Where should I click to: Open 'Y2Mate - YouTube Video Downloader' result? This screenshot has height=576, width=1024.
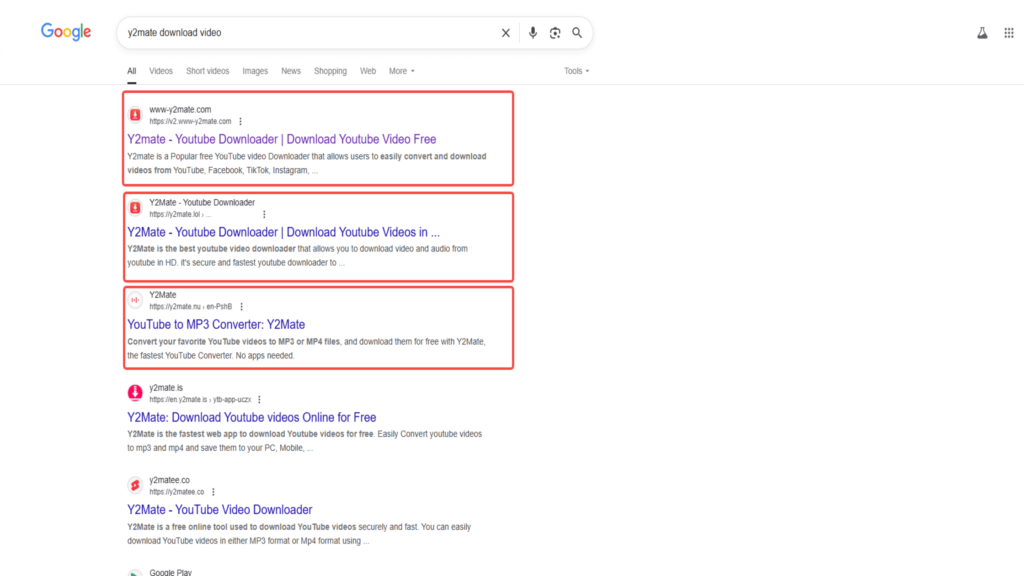click(219, 510)
